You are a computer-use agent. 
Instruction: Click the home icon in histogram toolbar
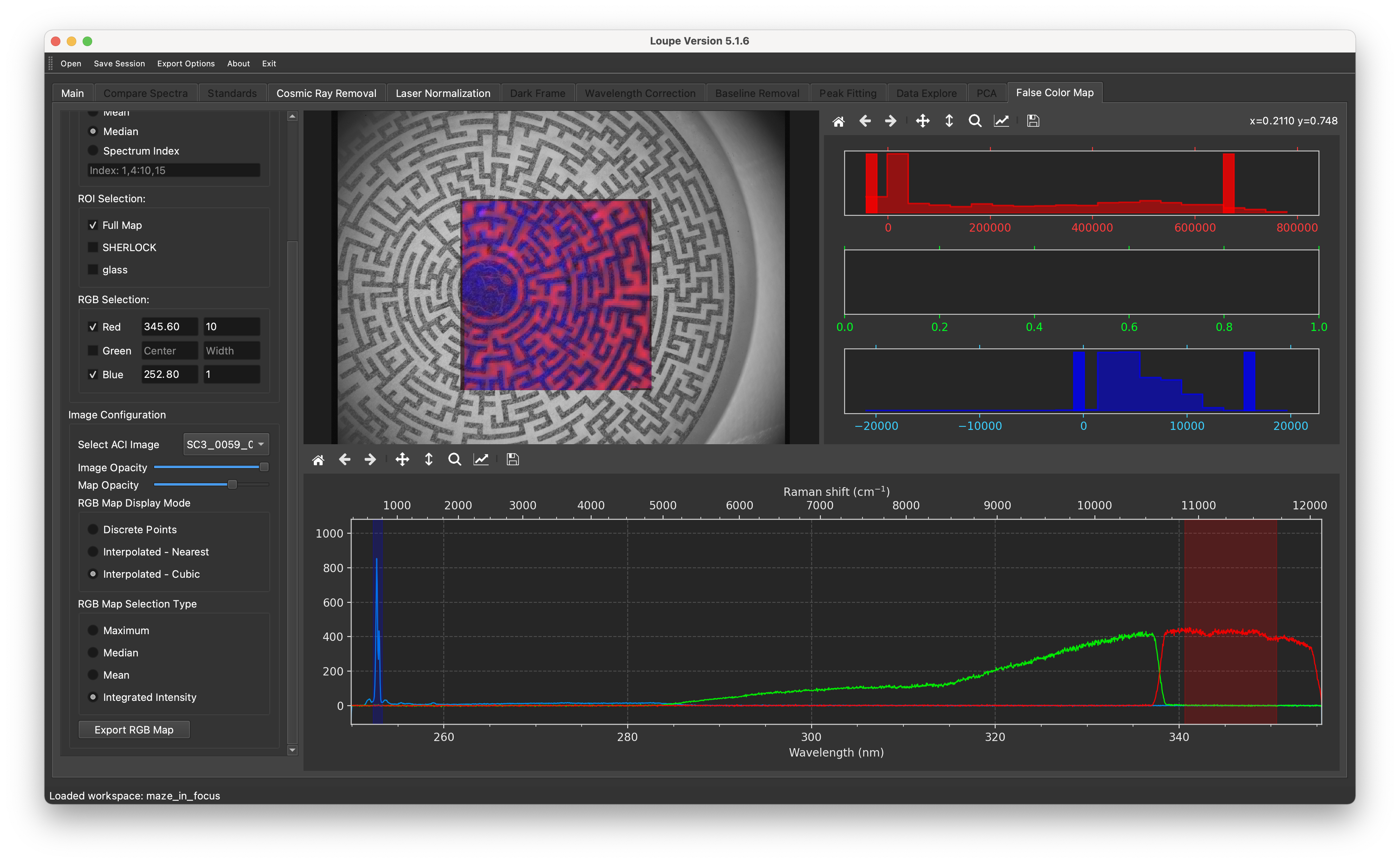(x=838, y=121)
